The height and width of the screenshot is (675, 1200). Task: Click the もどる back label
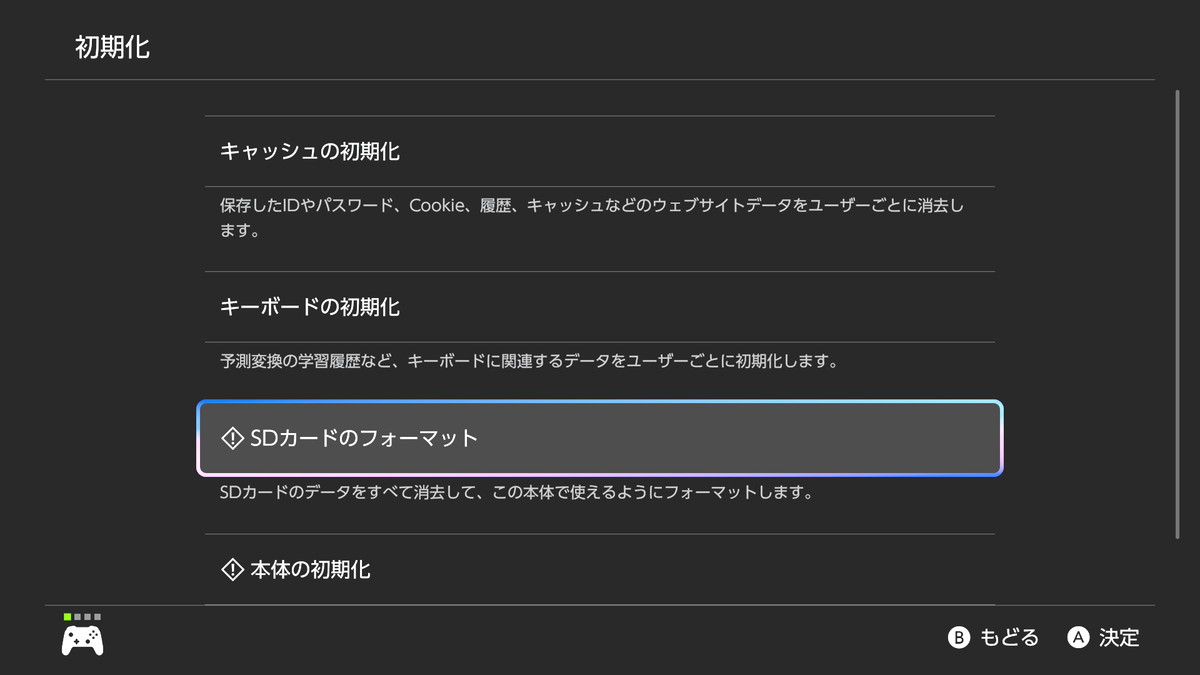pos(1009,638)
